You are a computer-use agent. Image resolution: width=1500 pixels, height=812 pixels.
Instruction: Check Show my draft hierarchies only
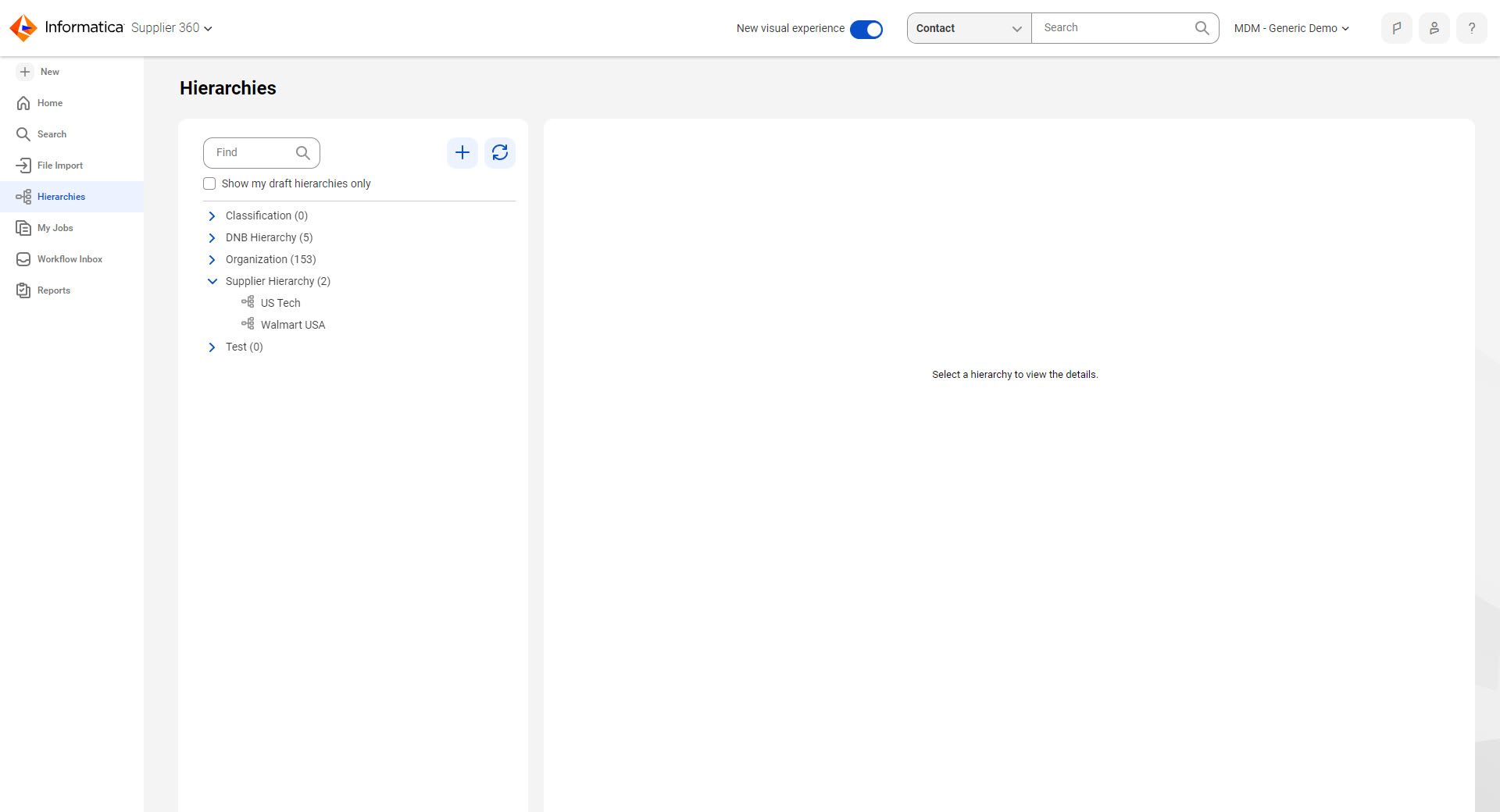(209, 183)
